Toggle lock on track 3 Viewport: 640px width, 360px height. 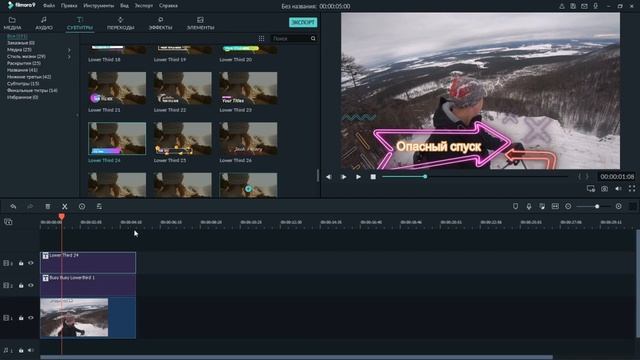click(x=21, y=263)
